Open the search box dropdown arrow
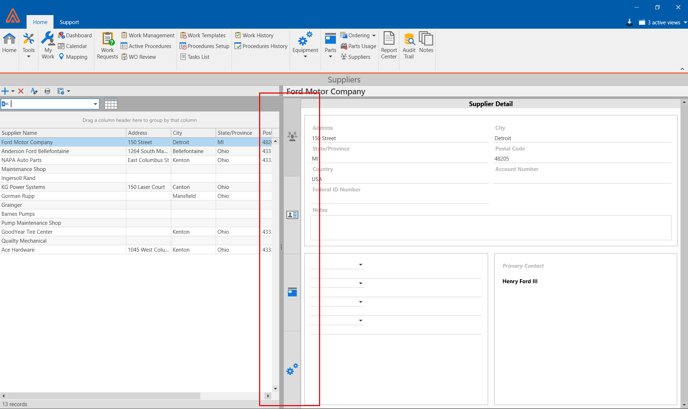Image resolution: width=688 pixels, height=409 pixels. click(x=95, y=104)
